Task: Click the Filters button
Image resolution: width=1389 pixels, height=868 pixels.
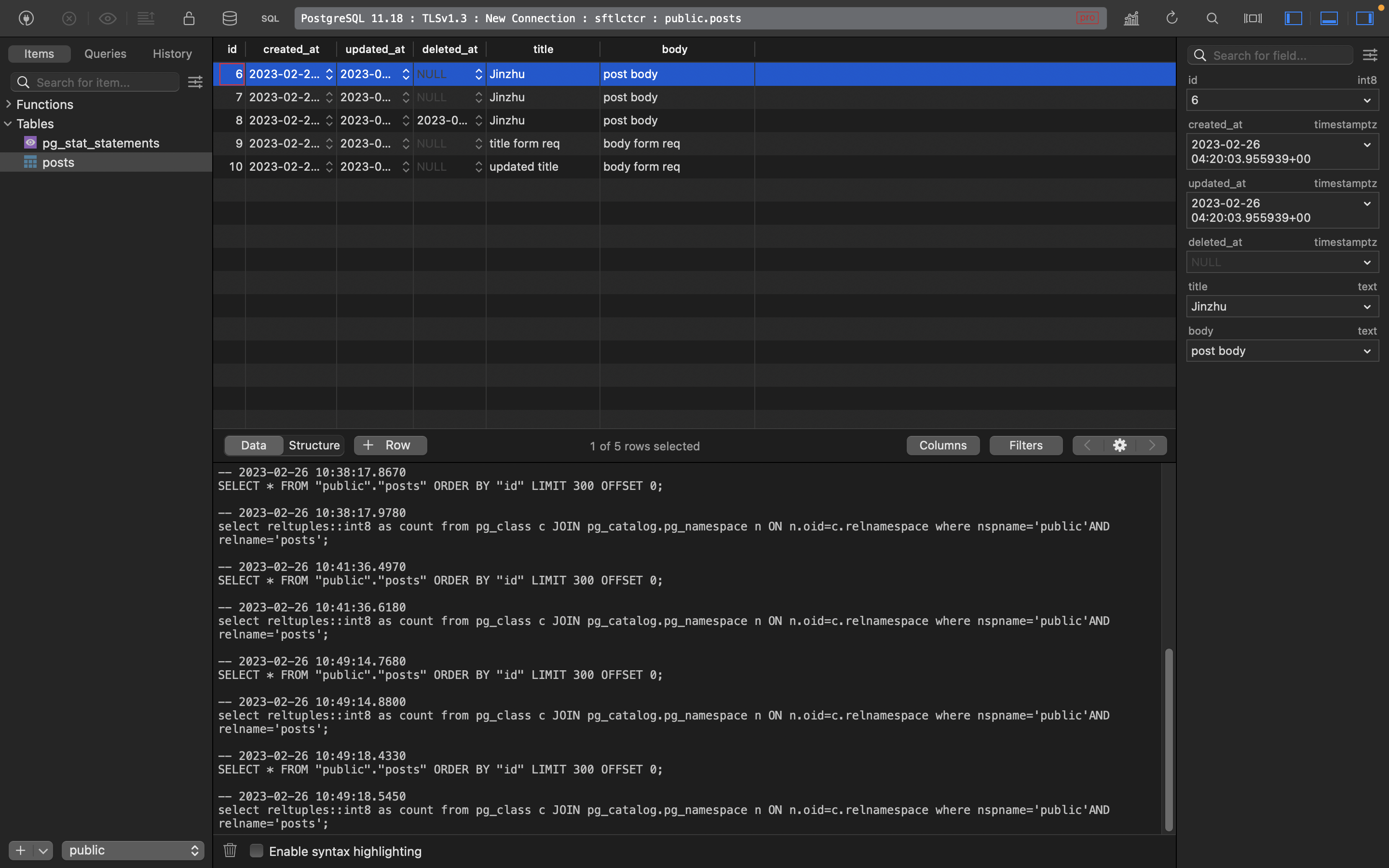Action: pos(1026,445)
